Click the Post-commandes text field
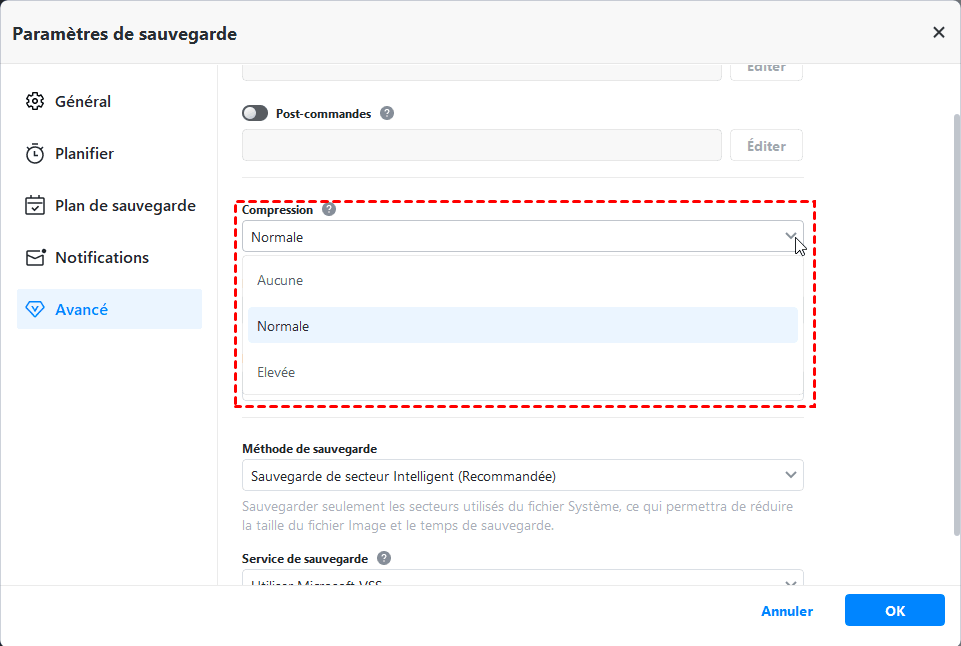This screenshot has width=961, height=646. (x=481, y=146)
